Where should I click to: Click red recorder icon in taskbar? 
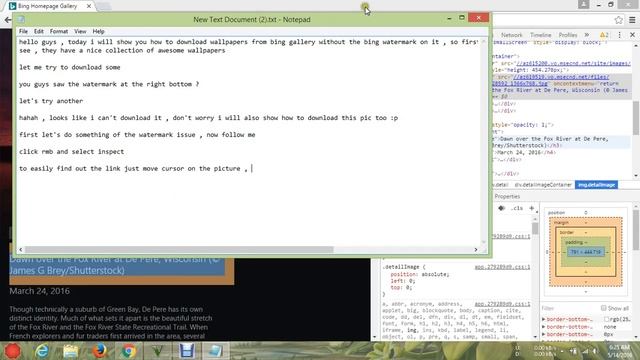pyautogui.click(x=13, y=351)
